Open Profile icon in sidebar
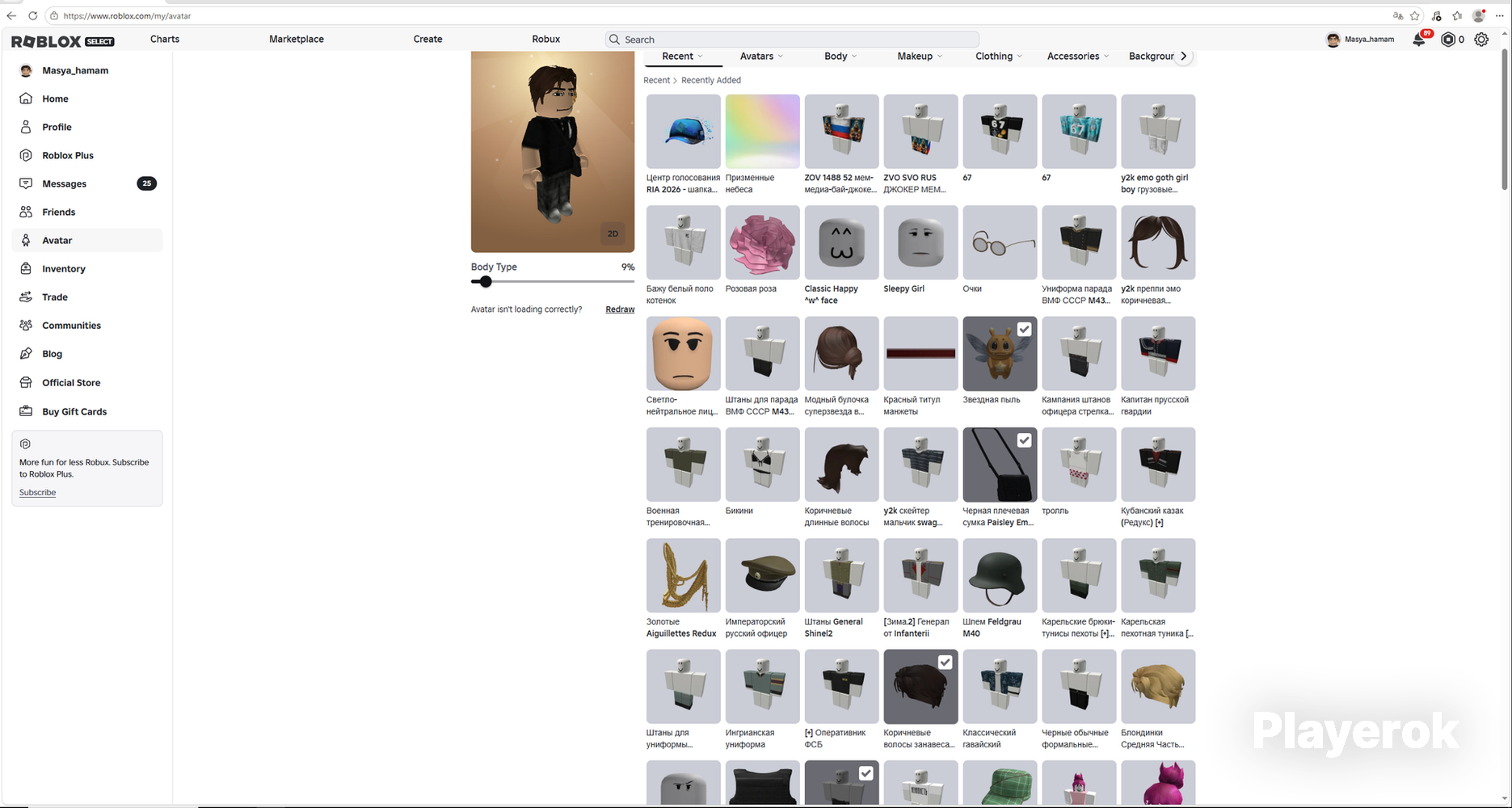This screenshot has width=1512, height=808. (26, 127)
